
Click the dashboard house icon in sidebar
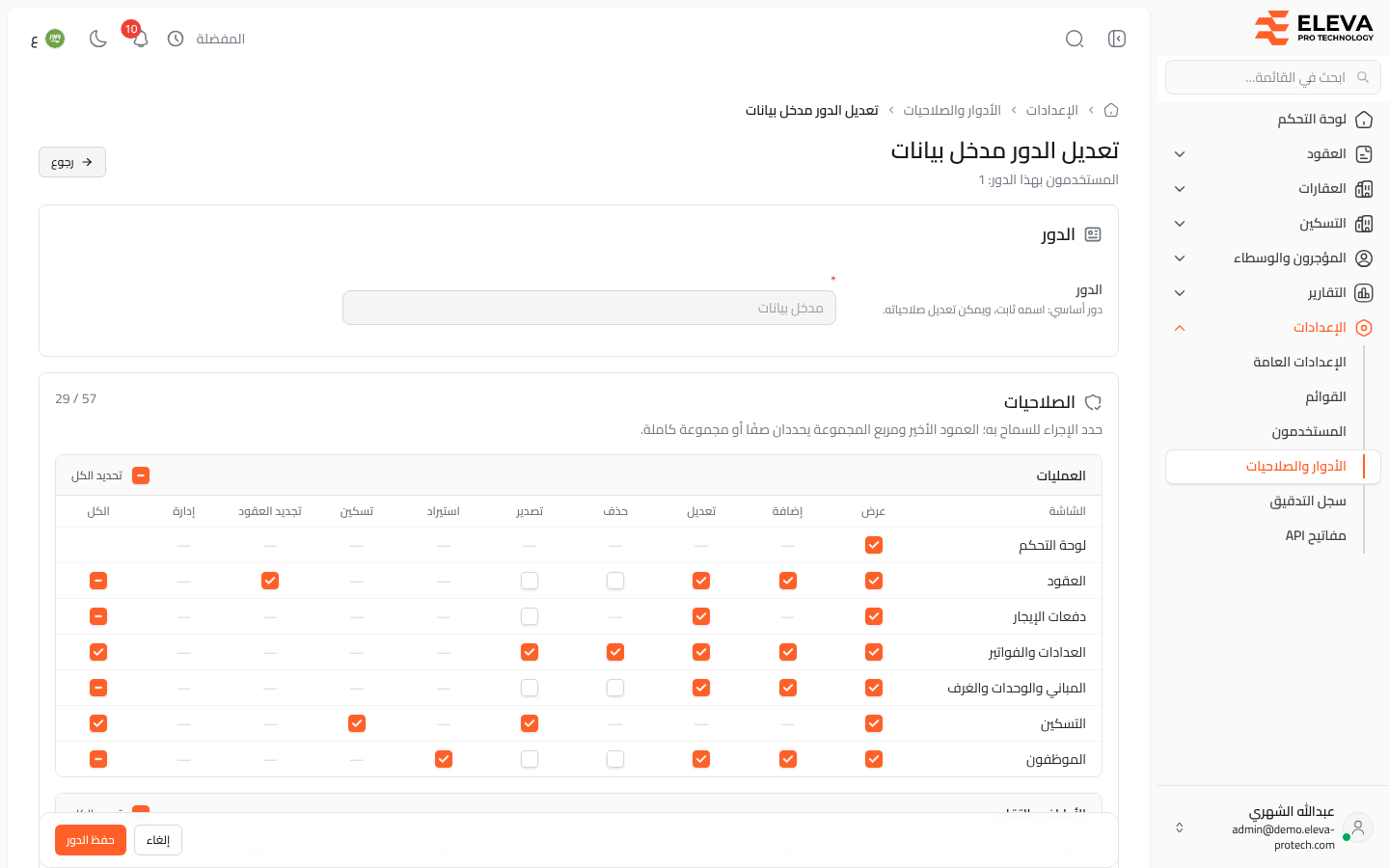pyautogui.click(x=1364, y=120)
